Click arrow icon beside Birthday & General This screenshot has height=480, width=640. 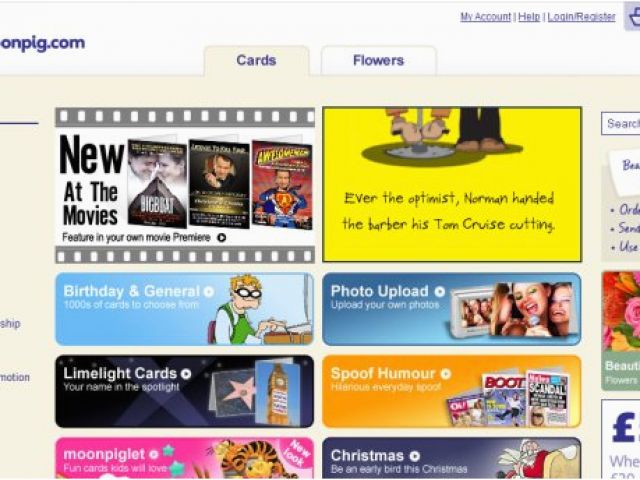tap(209, 292)
